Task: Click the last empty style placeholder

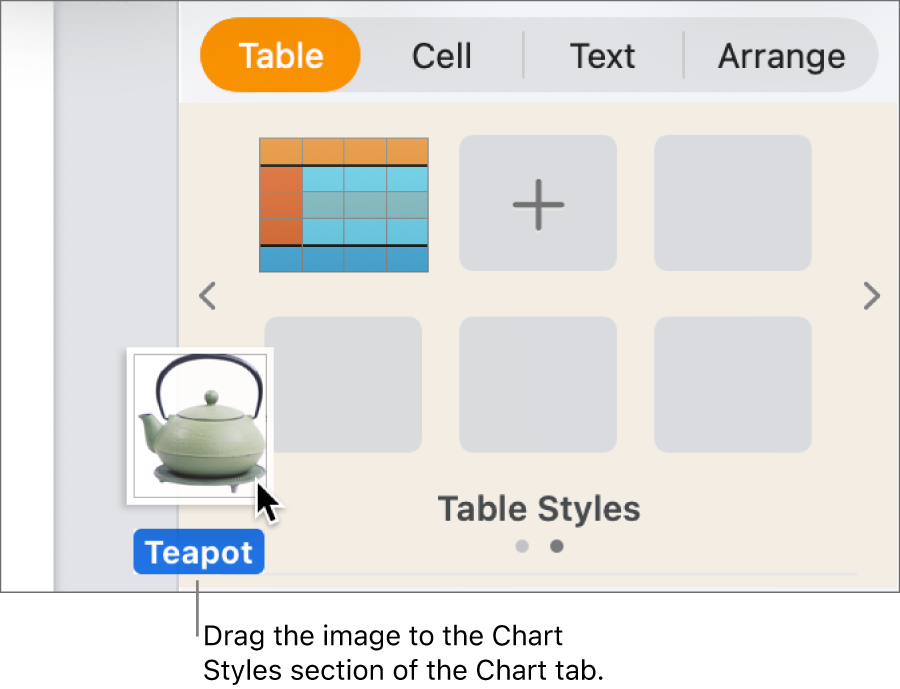Action: point(732,384)
